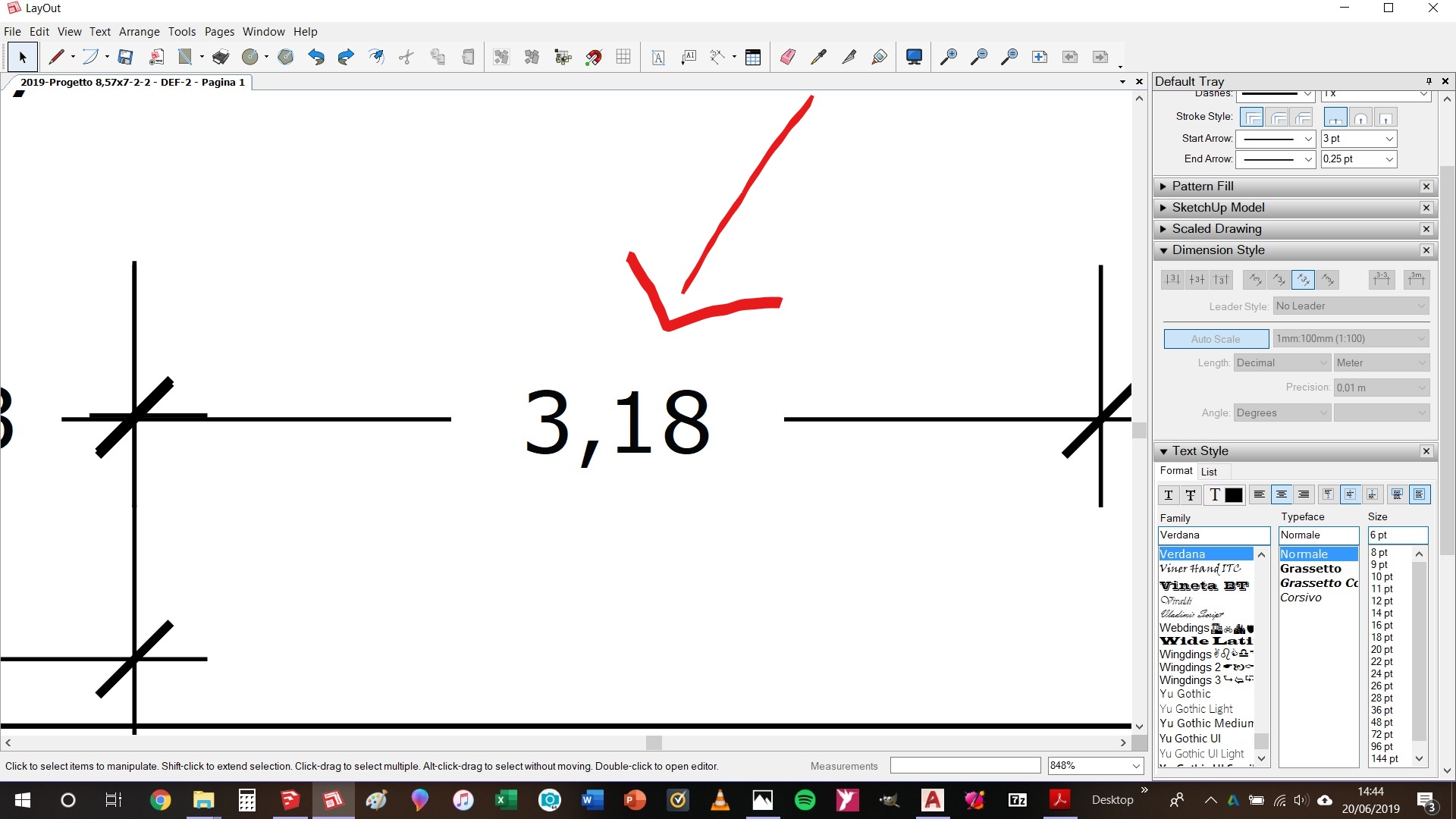
Task: Click the Add Page icon
Action: click(x=1040, y=57)
